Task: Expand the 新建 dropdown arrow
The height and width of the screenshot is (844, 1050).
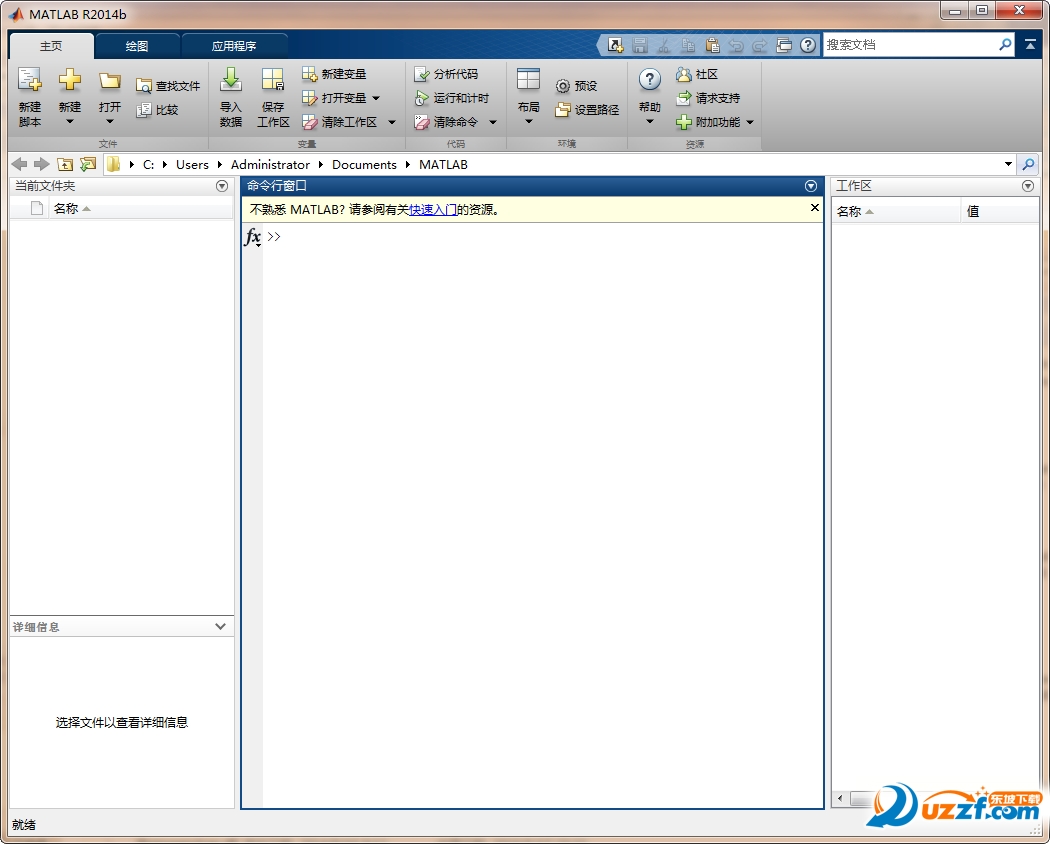Action: [x=70, y=122]
